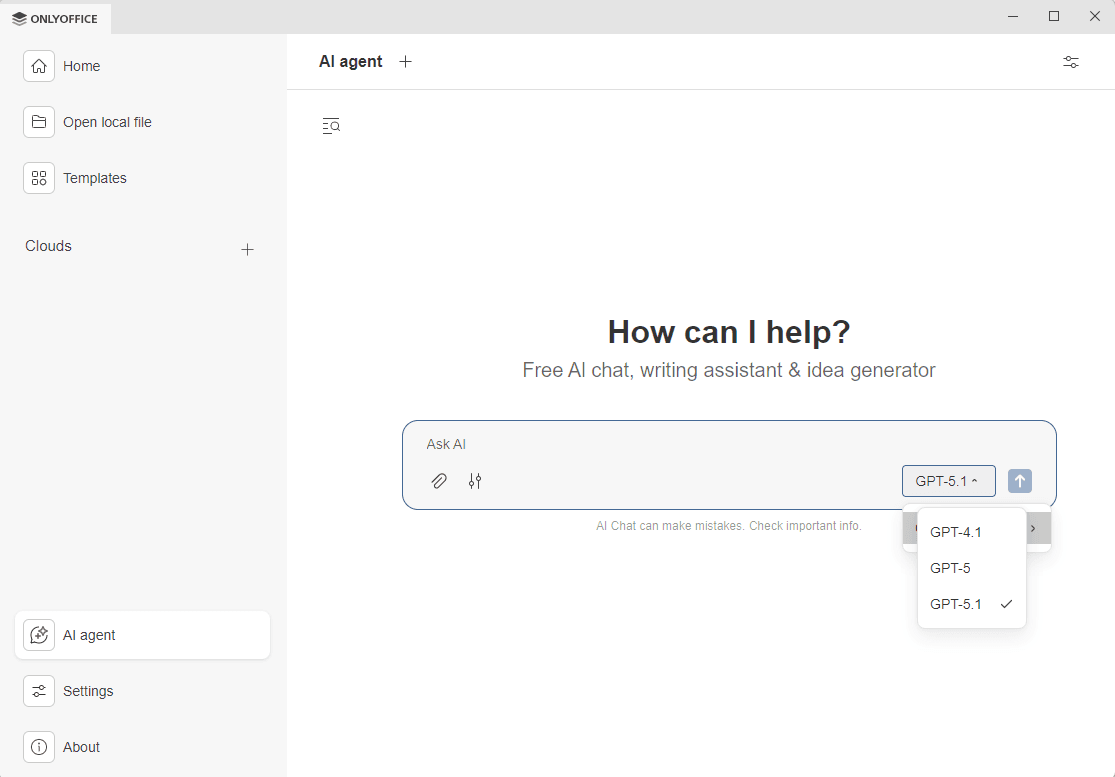Click the ONLYOFFICE logo tab
Screen dimensions: 1115x777
click(56, 18)
